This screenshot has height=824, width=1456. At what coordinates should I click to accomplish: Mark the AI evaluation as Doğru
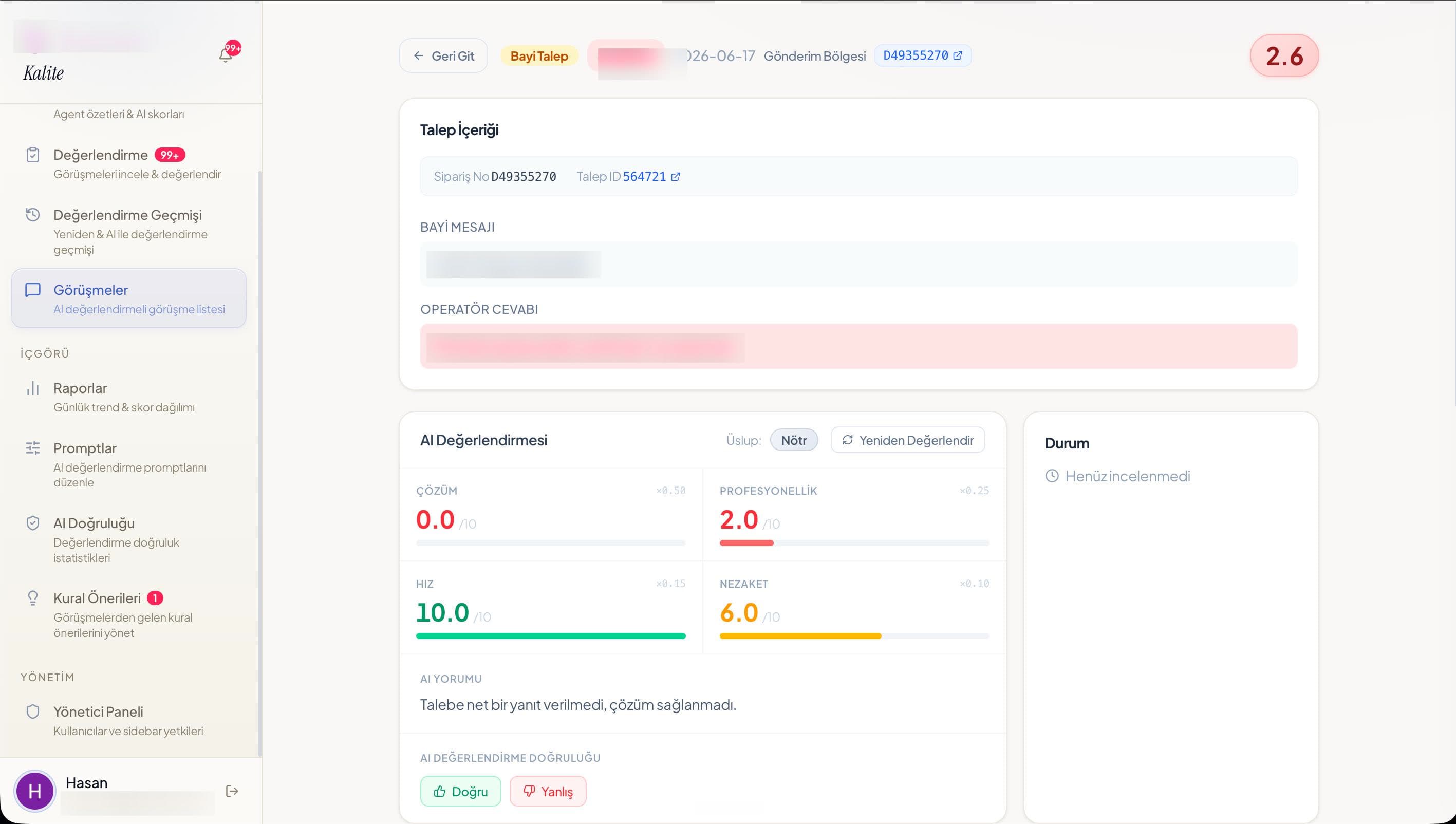461,791
